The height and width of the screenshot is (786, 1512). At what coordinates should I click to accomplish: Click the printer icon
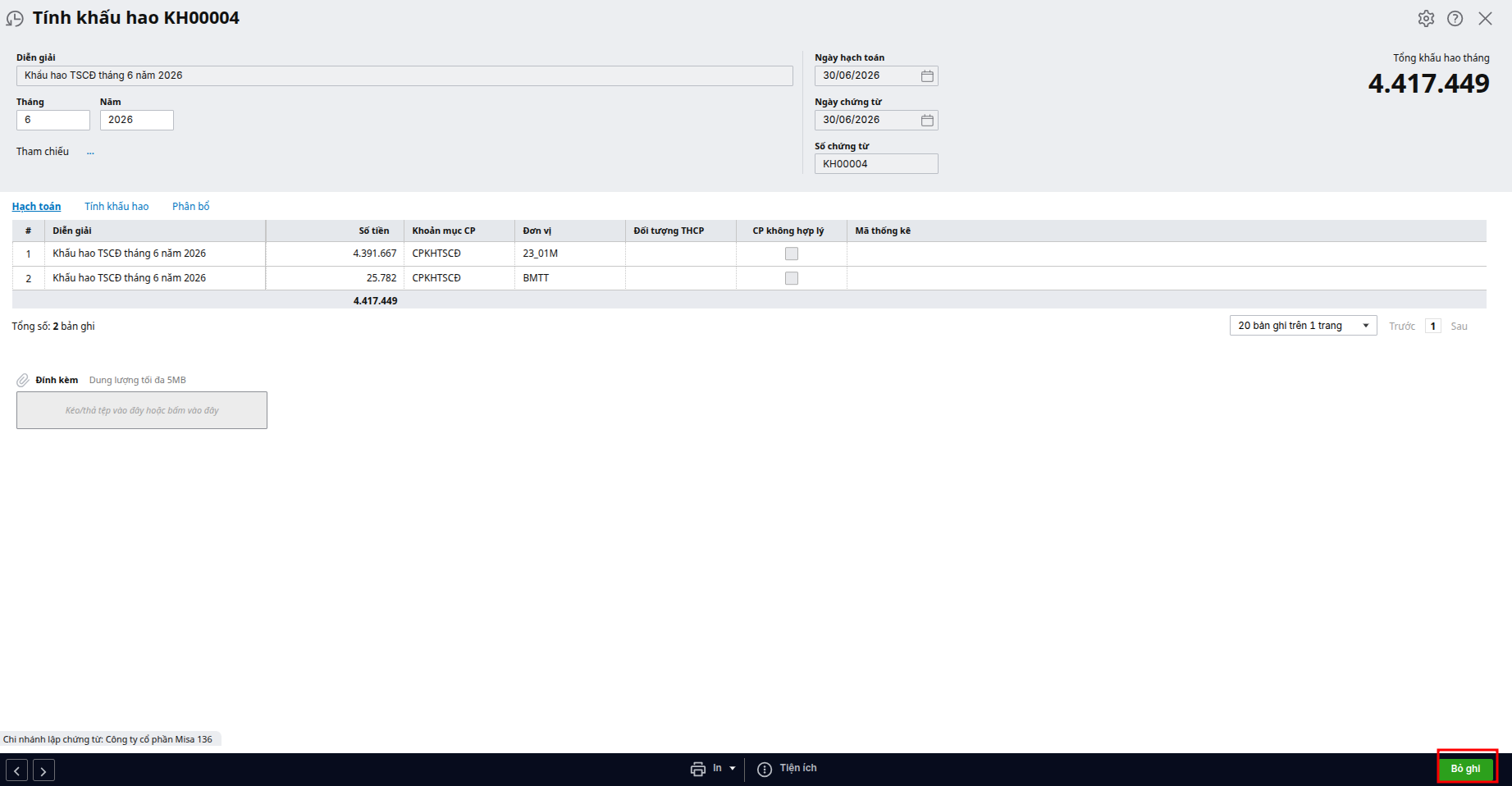pyautogui.click(x=698, y=769)
